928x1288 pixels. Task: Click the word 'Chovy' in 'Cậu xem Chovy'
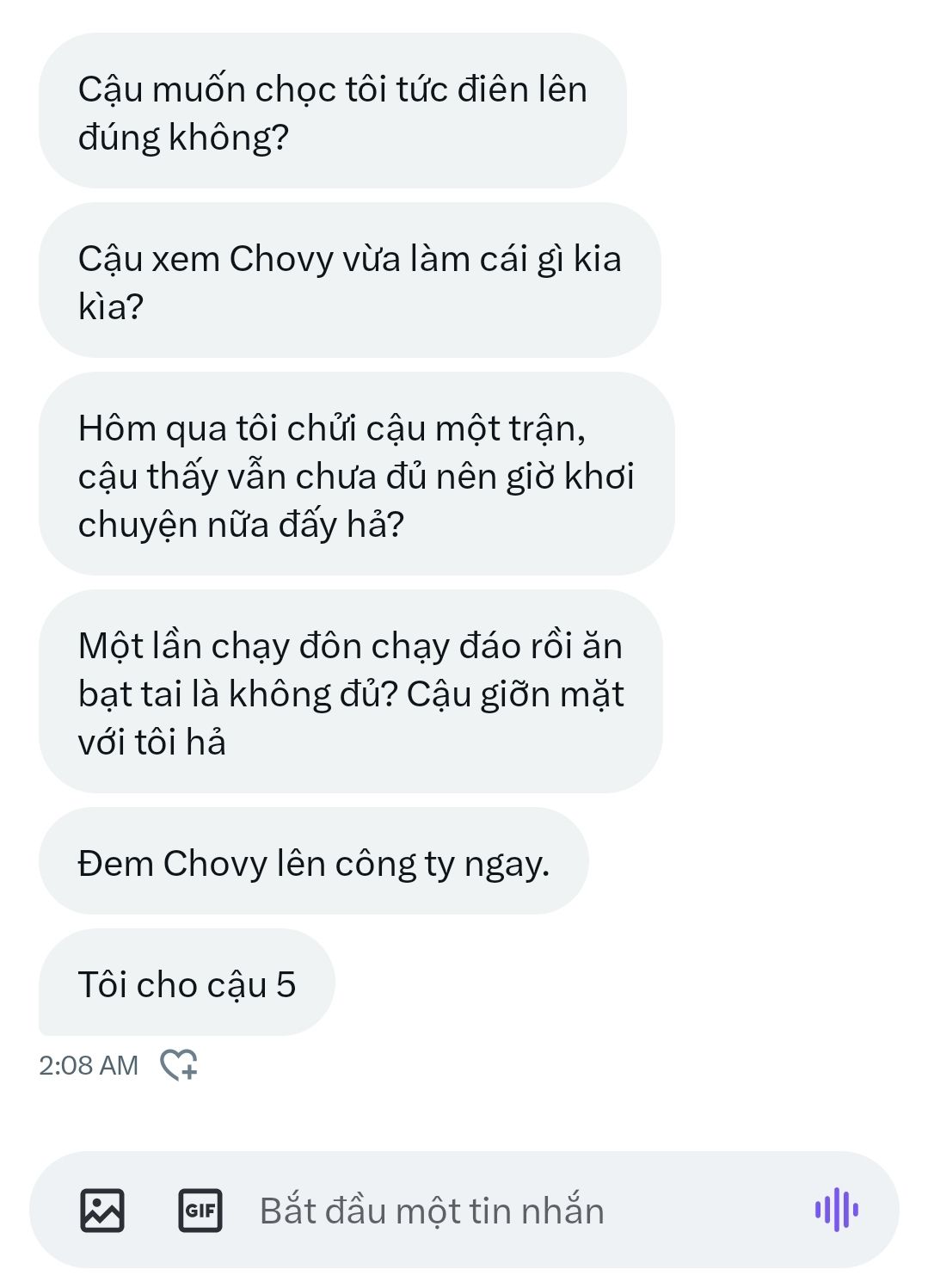click(x=281, y=259)
